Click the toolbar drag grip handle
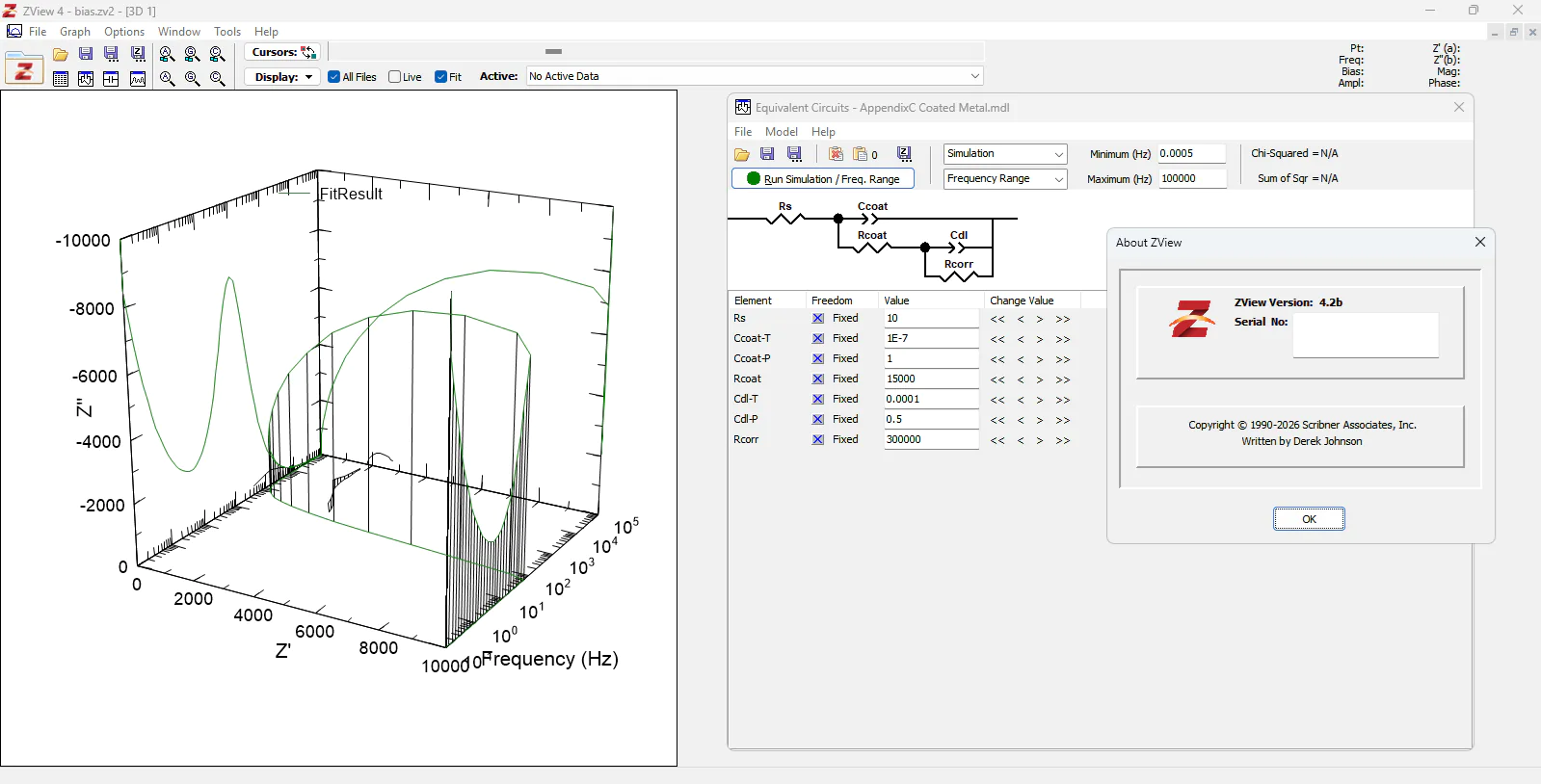The image size is (1541, 784). pyautogui.click(x=553, y=52)
